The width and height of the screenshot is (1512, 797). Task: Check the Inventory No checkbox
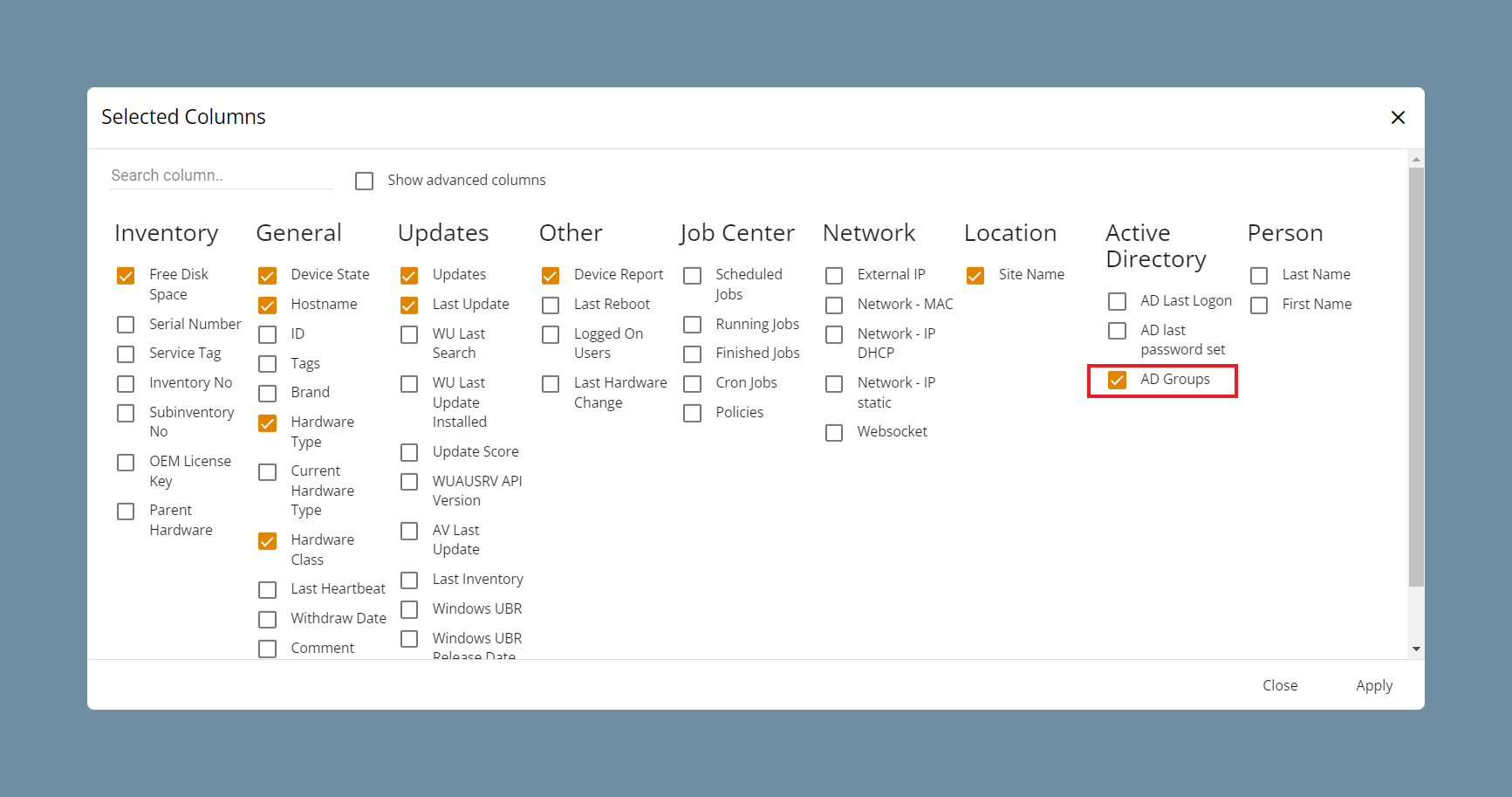tap(126, 384)
